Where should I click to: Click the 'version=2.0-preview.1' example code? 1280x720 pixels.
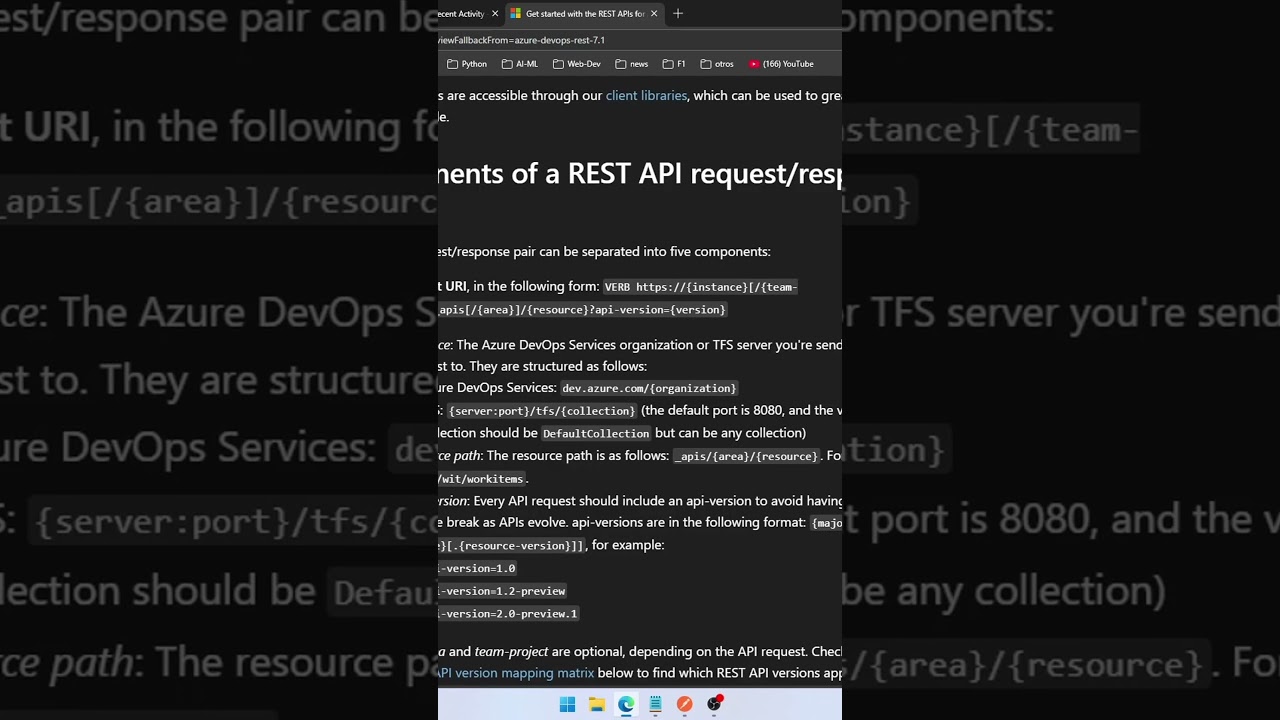point(508,614)
